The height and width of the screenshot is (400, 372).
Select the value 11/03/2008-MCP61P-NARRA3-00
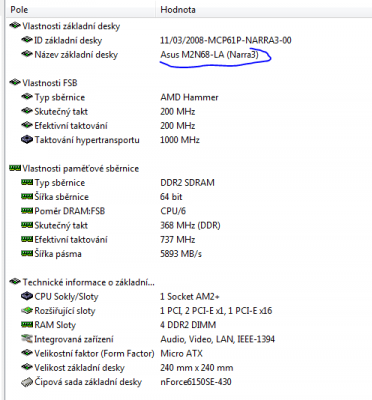[226, 40]
